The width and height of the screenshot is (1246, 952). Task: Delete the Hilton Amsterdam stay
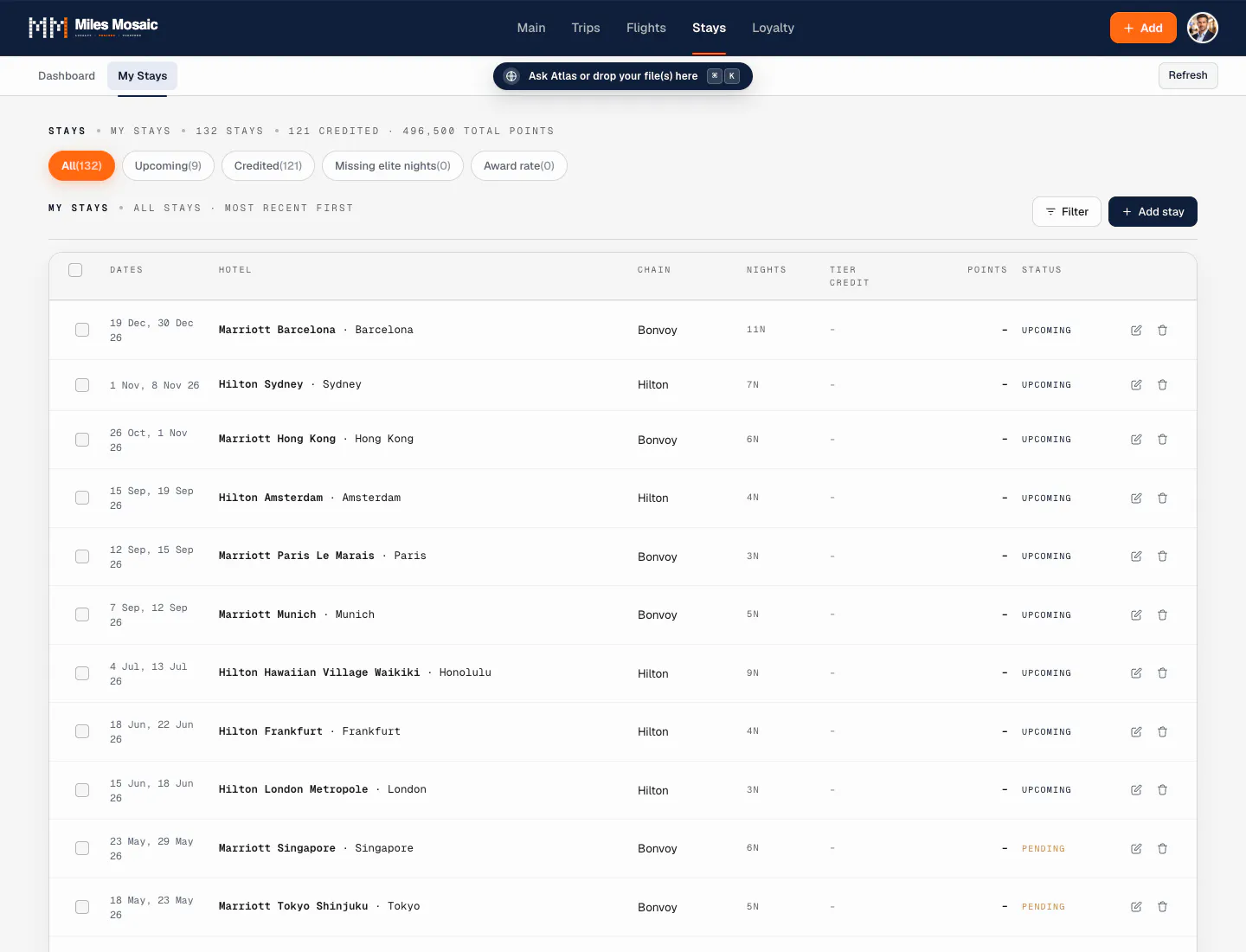pyautogui.click(x=1162, y=498)
